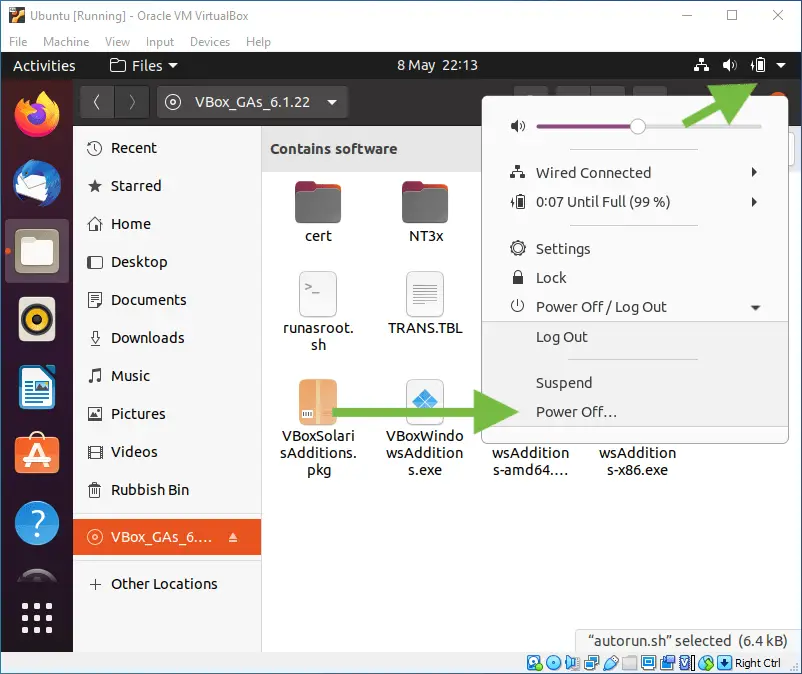
Task: Collapse the Power Off / Log Out section
Action: tap(755, 307)
